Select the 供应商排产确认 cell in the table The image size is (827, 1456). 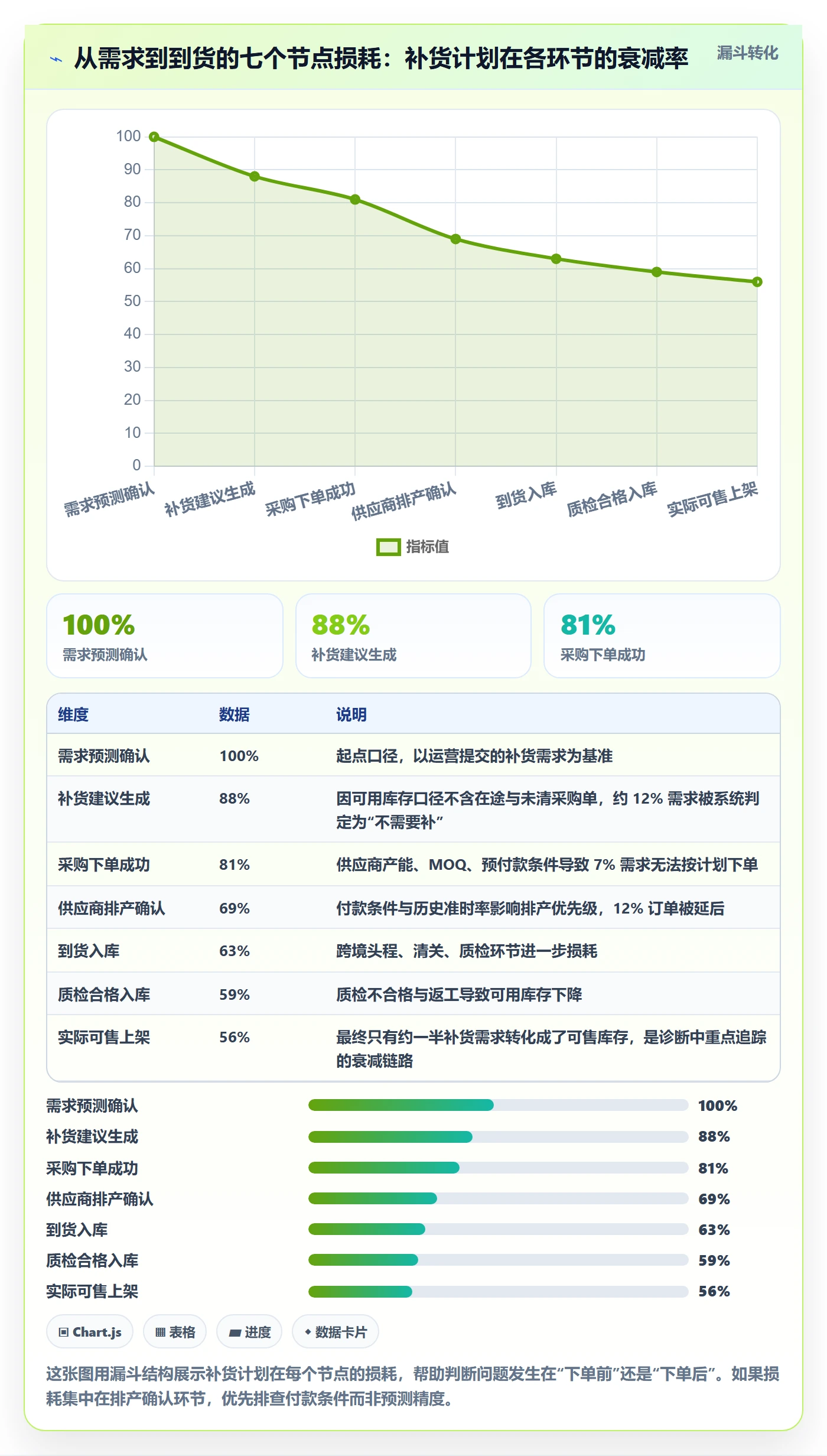point(112,908)
